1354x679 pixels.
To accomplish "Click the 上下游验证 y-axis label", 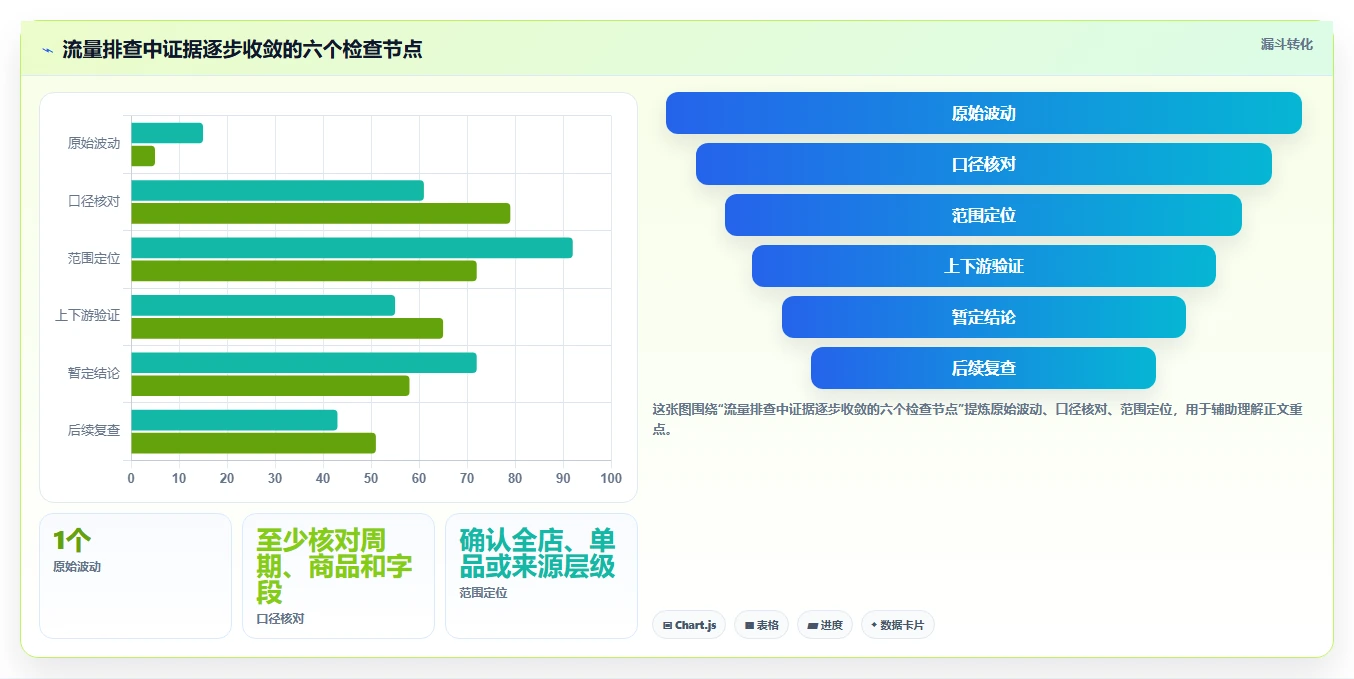I will (87, 316).
